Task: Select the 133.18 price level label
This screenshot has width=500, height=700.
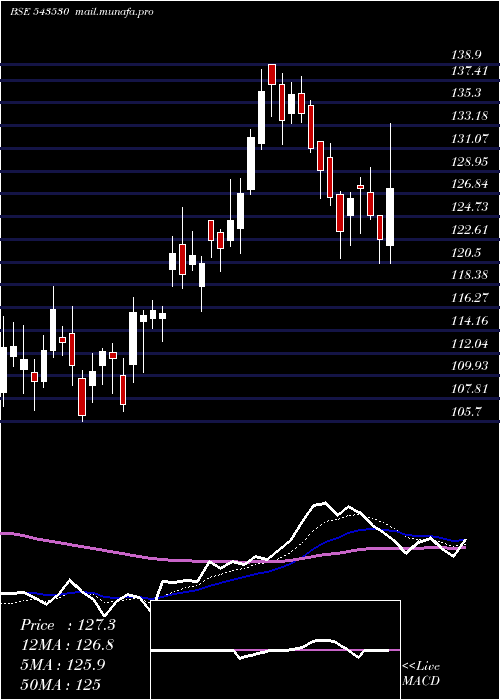Action: point(469,116)
